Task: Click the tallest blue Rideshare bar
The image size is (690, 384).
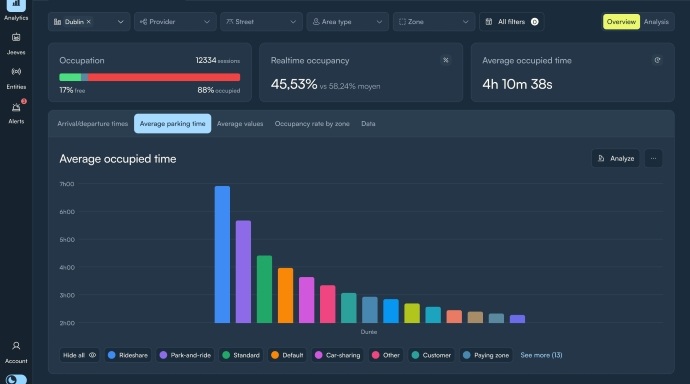Action: tap(222, 255)
